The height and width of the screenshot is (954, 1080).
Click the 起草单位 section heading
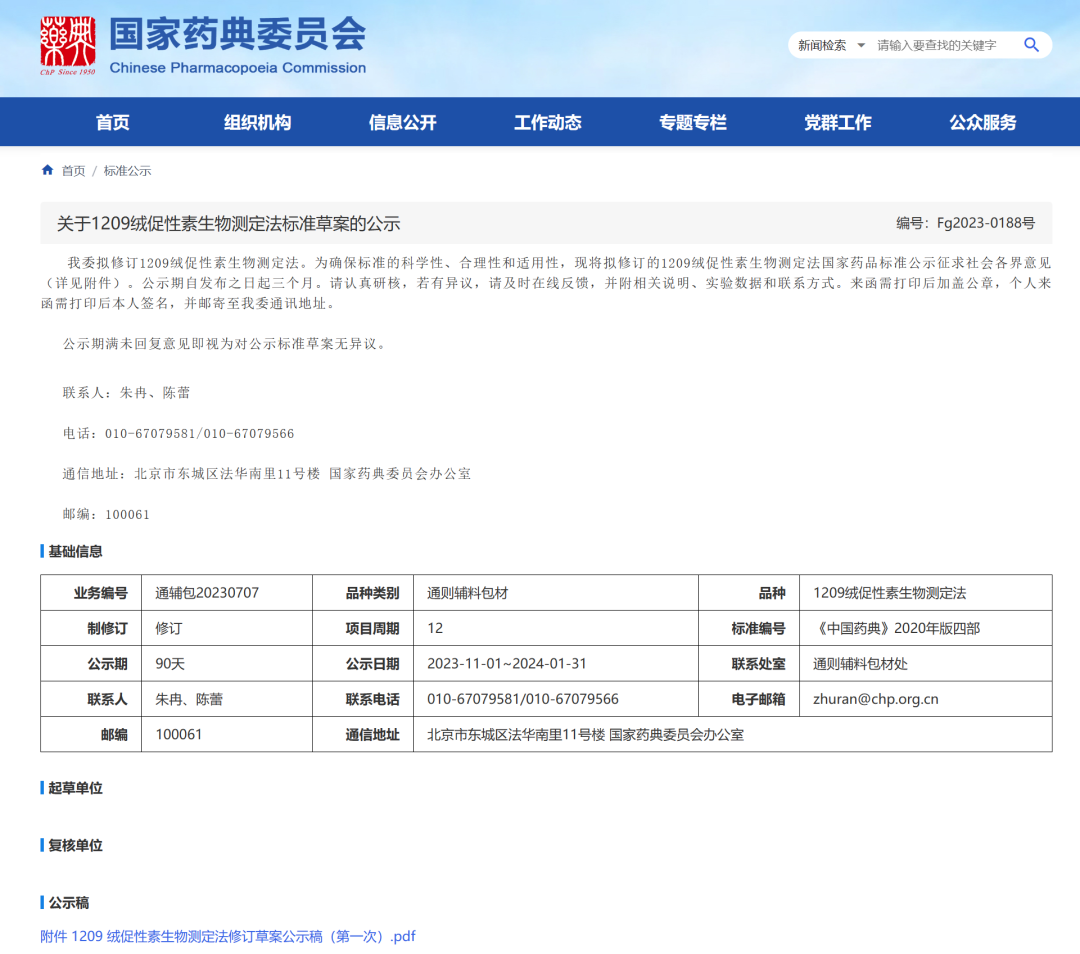pos(75,787)
